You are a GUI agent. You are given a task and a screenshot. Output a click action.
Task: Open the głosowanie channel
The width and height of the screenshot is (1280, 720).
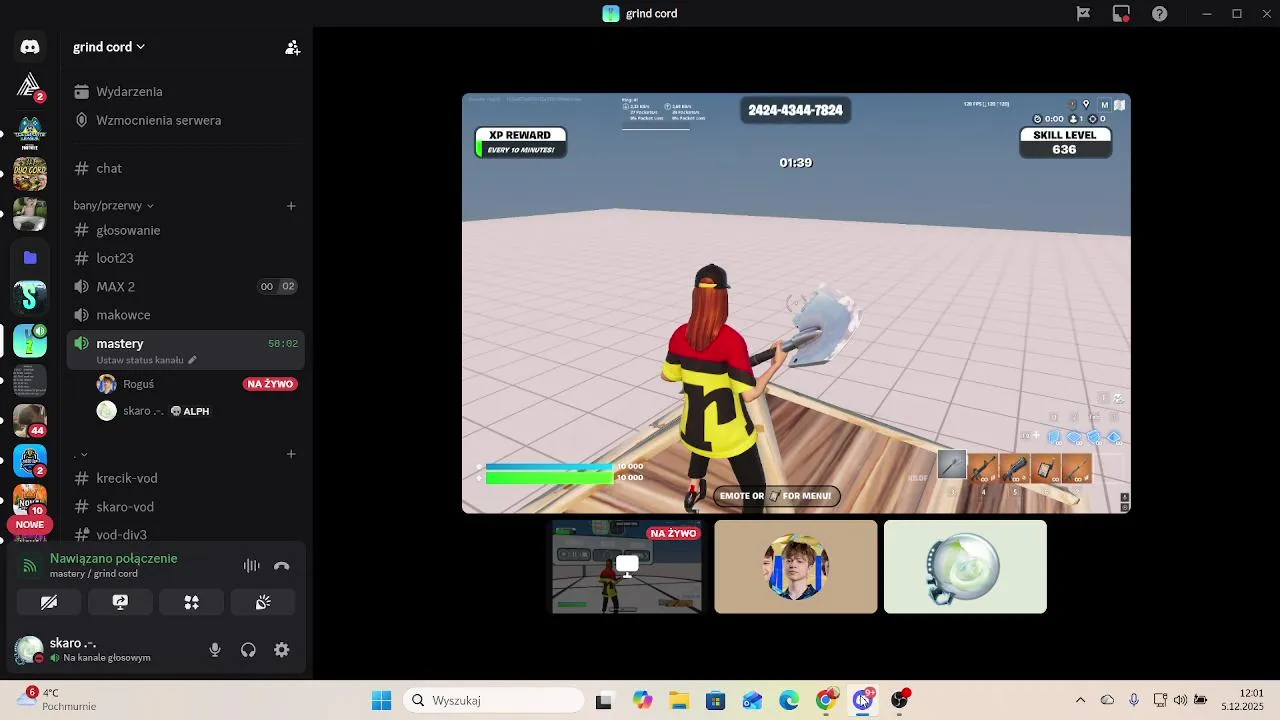pyautogui.click(x=128, y=230)
